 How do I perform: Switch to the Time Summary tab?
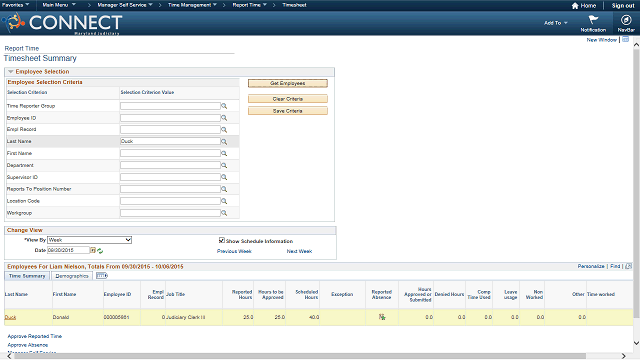27,276
